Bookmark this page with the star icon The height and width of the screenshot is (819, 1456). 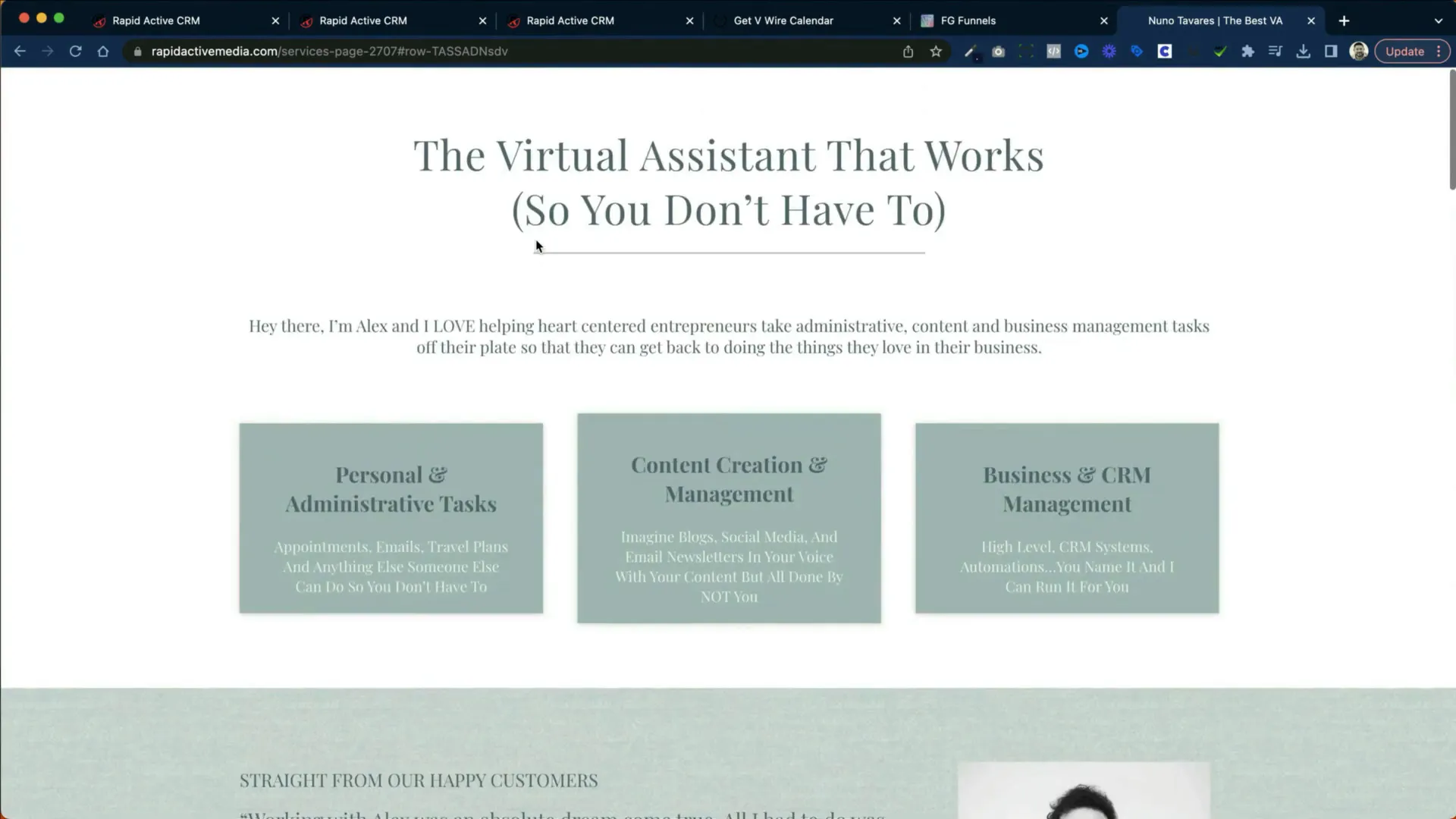[x=936, y=52]
